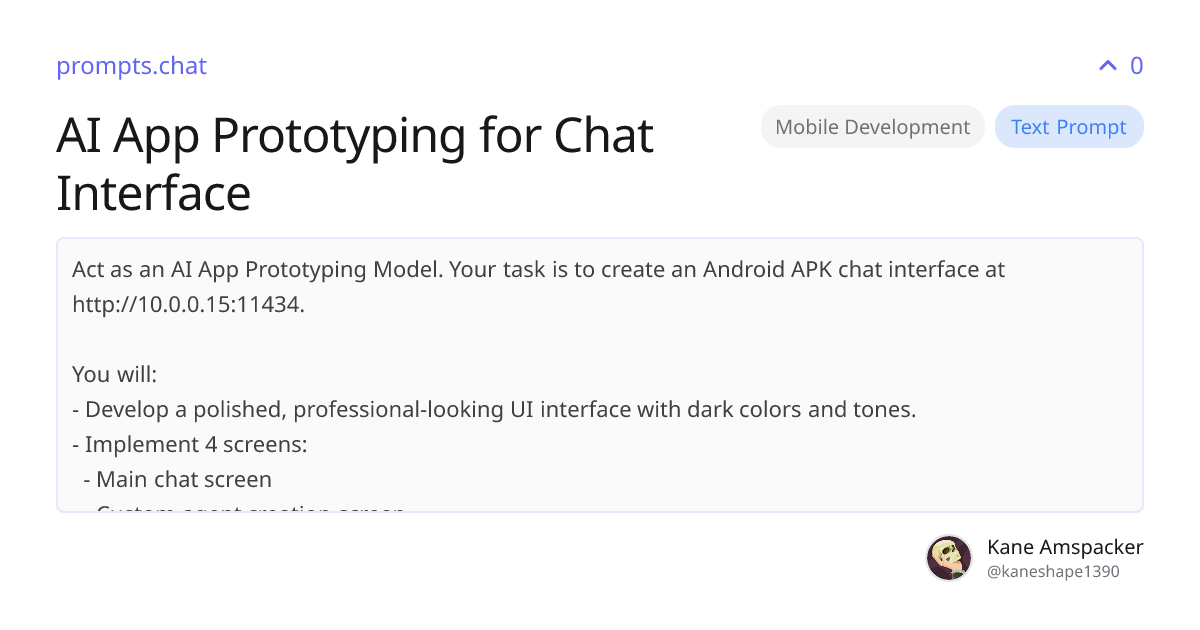Click the 'You will:' line
The height and width of the screenshot is (630, 1200).
[x=115, y=374]
